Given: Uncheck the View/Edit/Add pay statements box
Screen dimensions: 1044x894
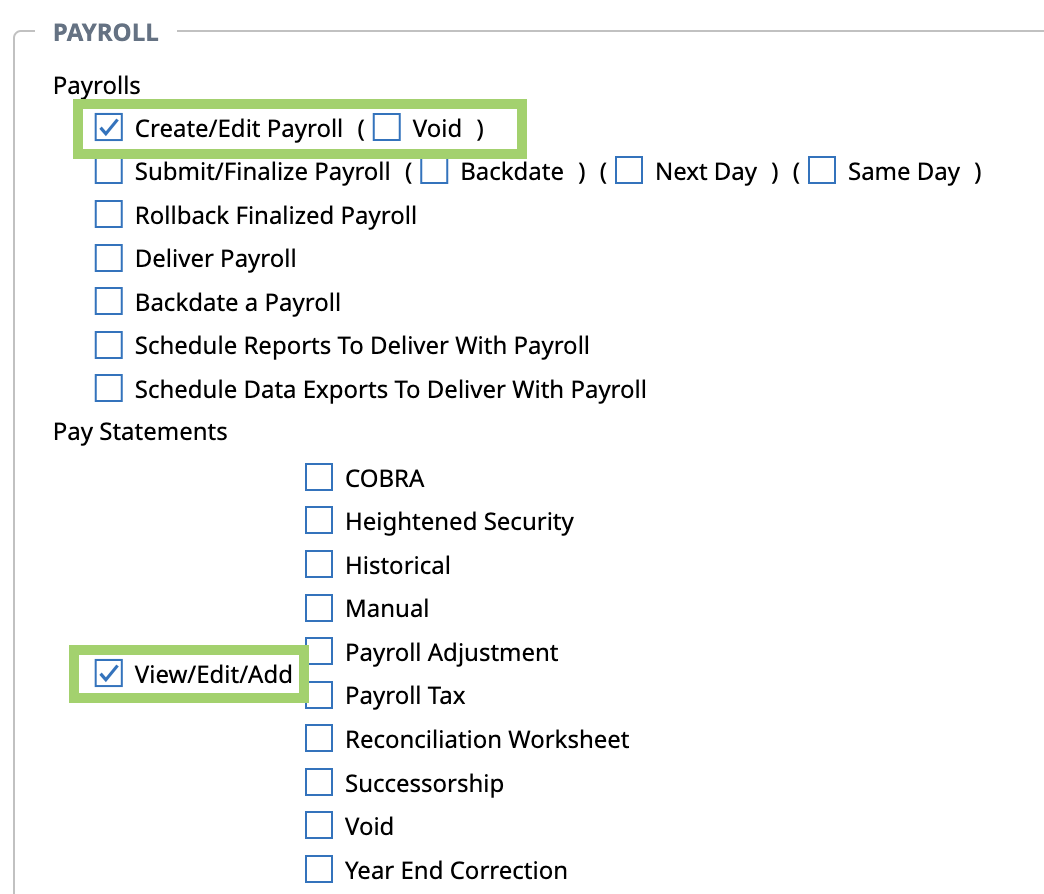Looking at the screenshot, I should coord(109,673).
